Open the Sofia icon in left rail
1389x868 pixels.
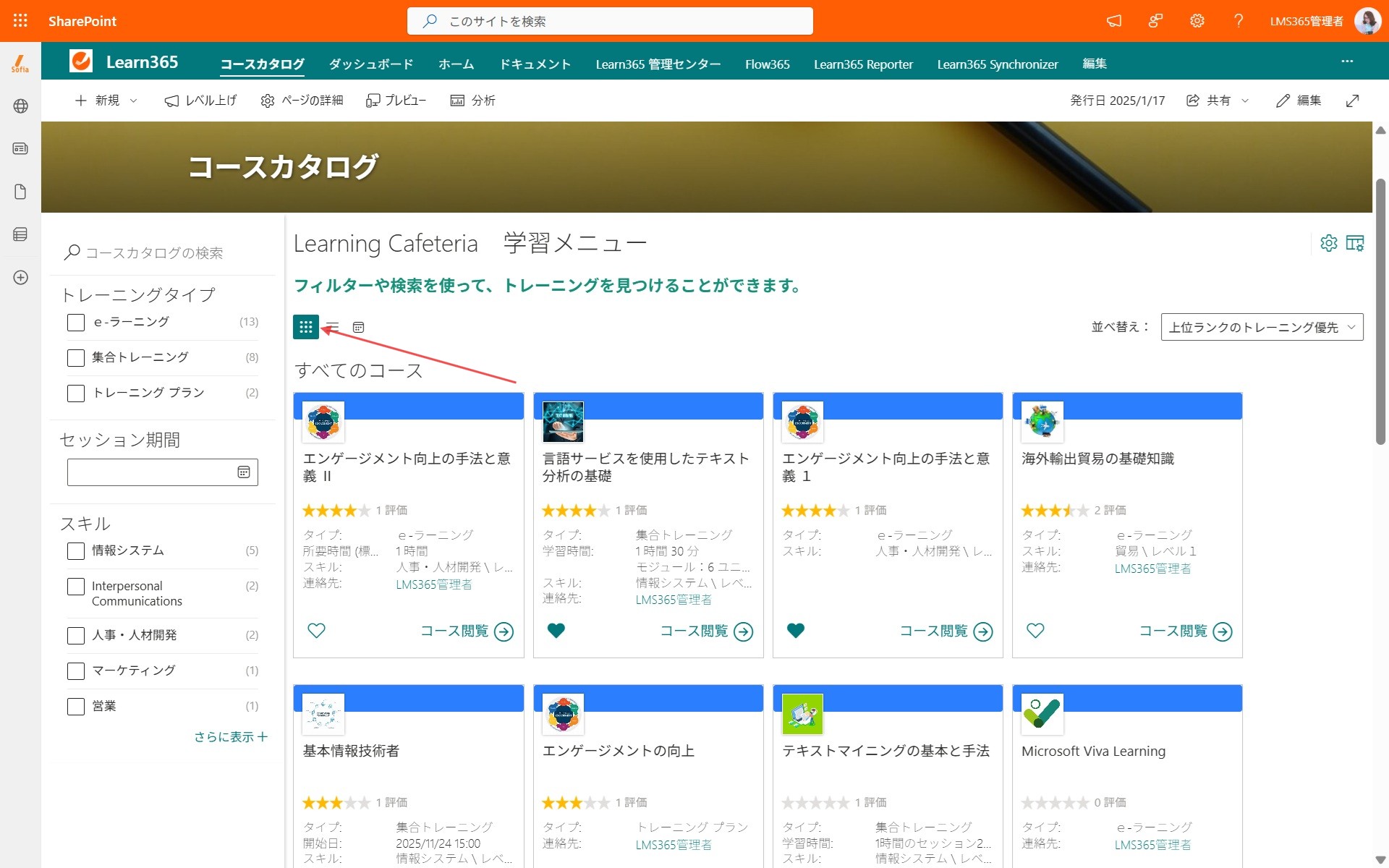(x=20, y=64)
